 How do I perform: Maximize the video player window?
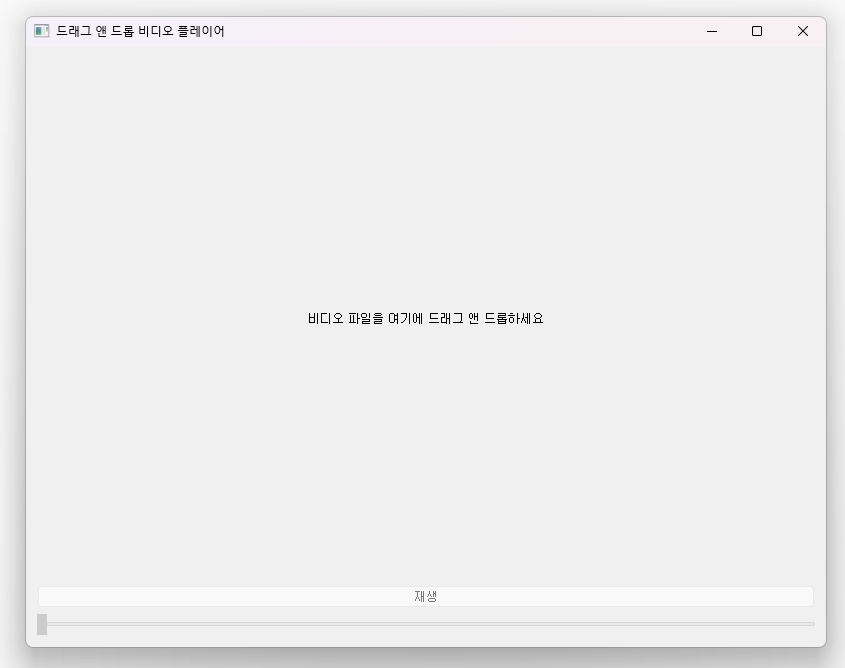click(x=757, y=31)
